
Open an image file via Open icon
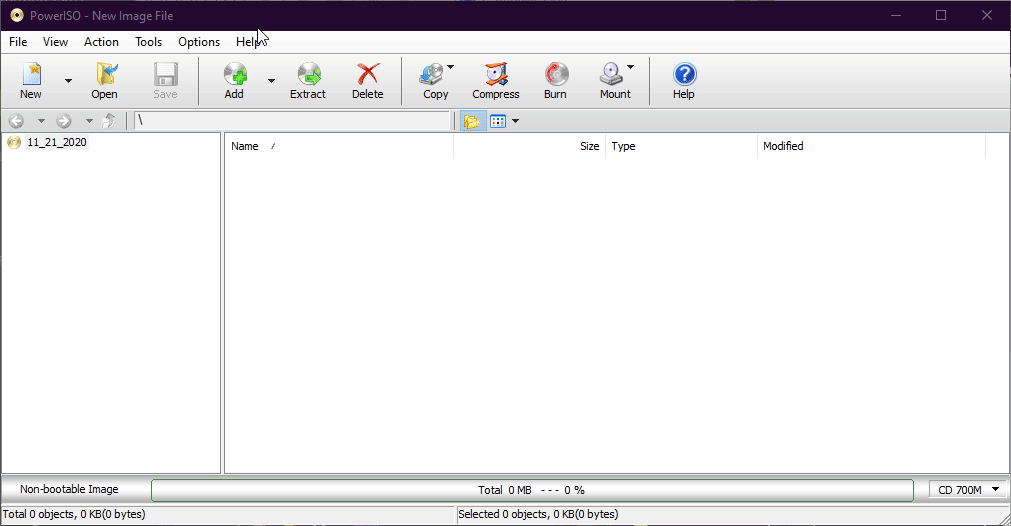click(x=104, y=80)
